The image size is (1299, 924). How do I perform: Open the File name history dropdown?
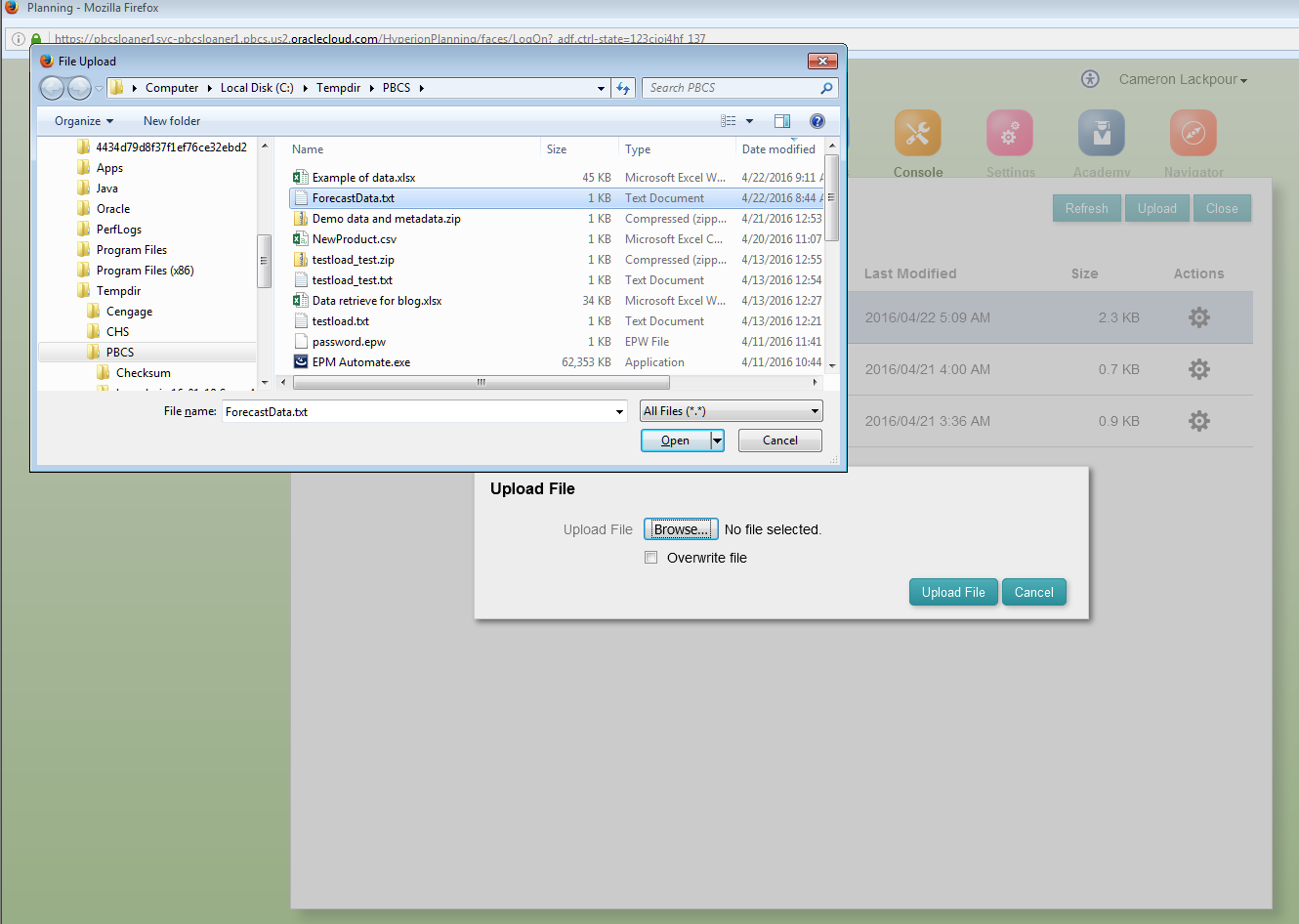click(x=619, y=412)
